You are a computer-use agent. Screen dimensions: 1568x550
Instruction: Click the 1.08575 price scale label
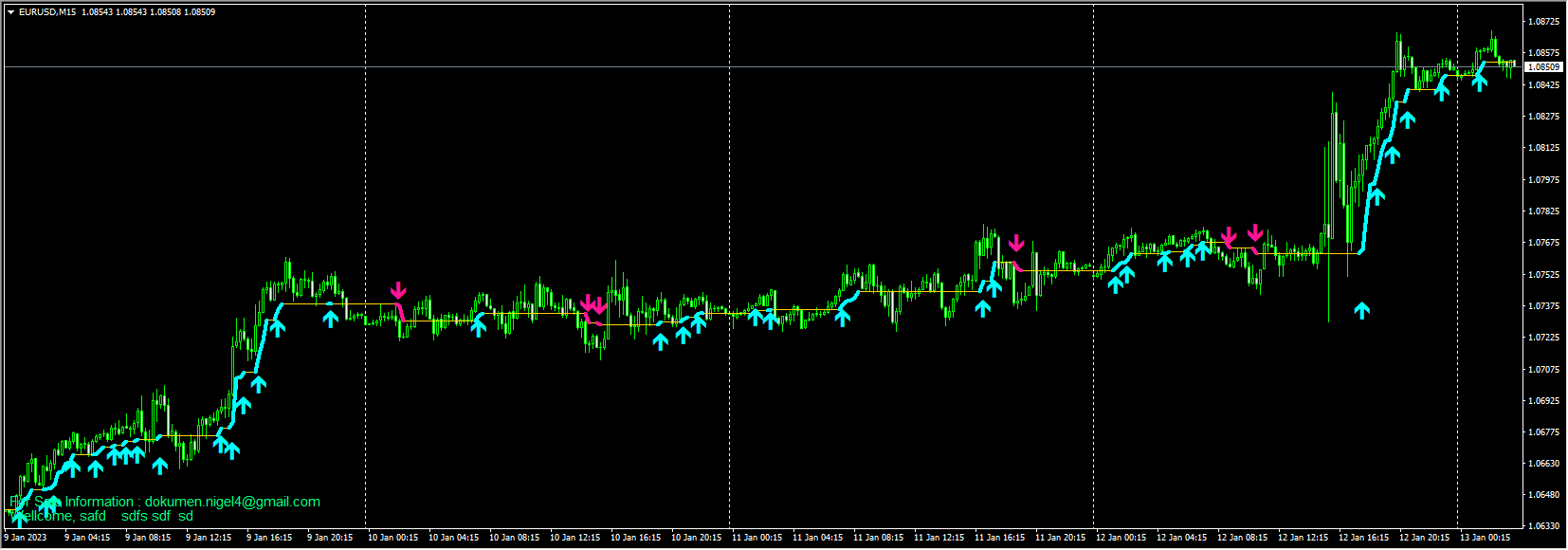pyautogui.click(x=1543, y=53)
